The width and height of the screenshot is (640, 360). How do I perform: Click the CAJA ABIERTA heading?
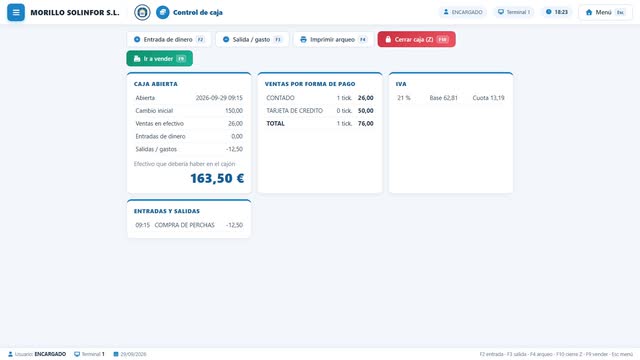pos(156,84)
